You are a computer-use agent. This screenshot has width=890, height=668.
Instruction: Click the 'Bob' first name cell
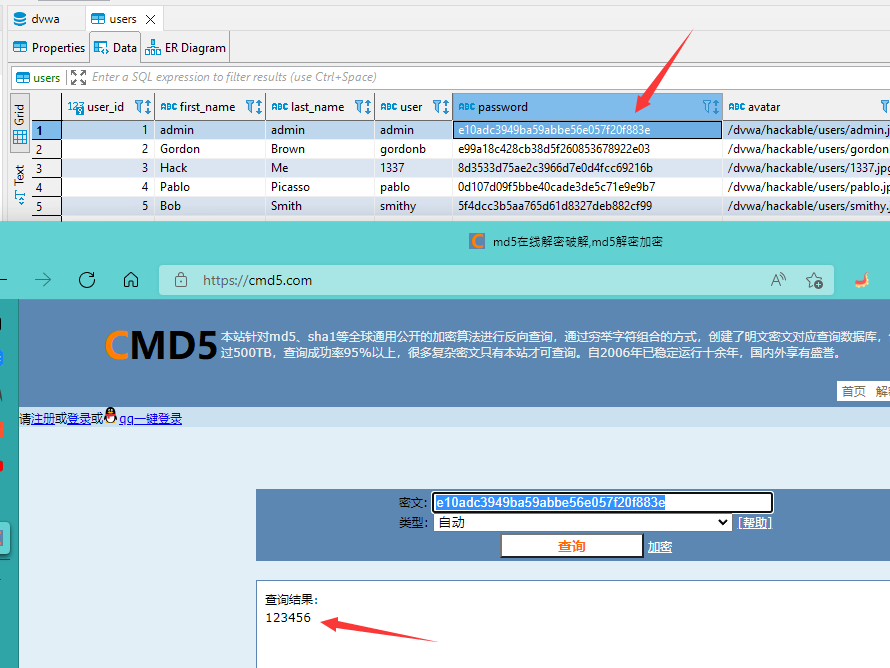point(210,206)
